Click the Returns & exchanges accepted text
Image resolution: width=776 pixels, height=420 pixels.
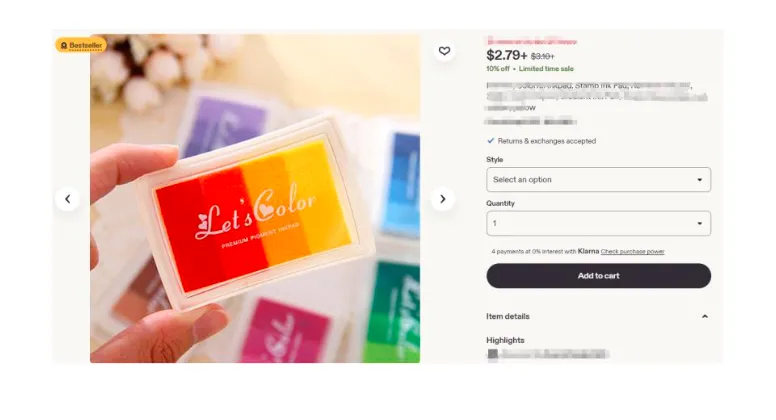click(547, 141)
